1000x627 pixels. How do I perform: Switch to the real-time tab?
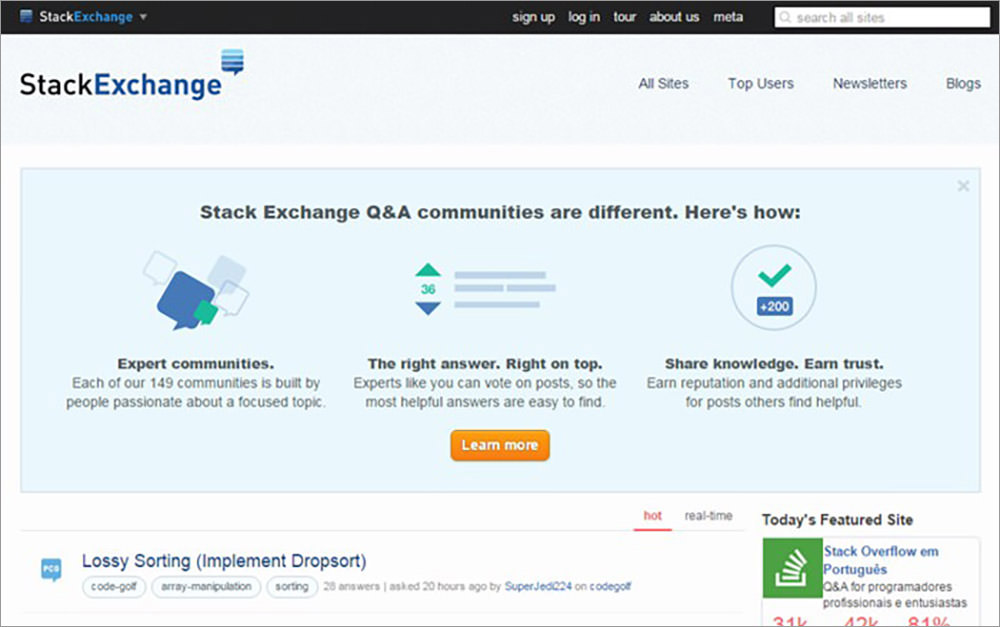pos(709,515)
